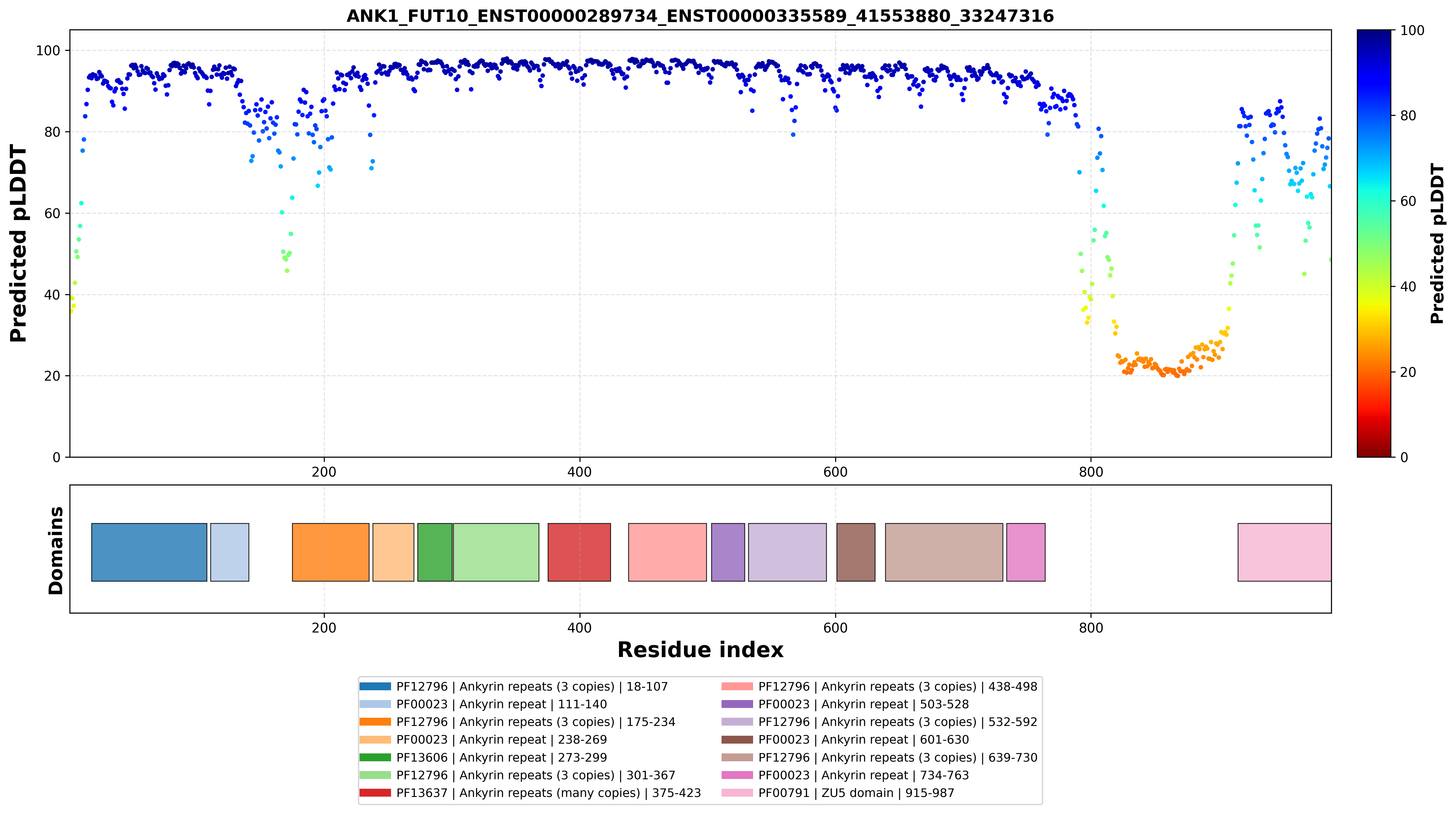Viewport: 1456px width, 814px height.
Task: Click the pLDDT colorbar gradient
Action: 1374,243
